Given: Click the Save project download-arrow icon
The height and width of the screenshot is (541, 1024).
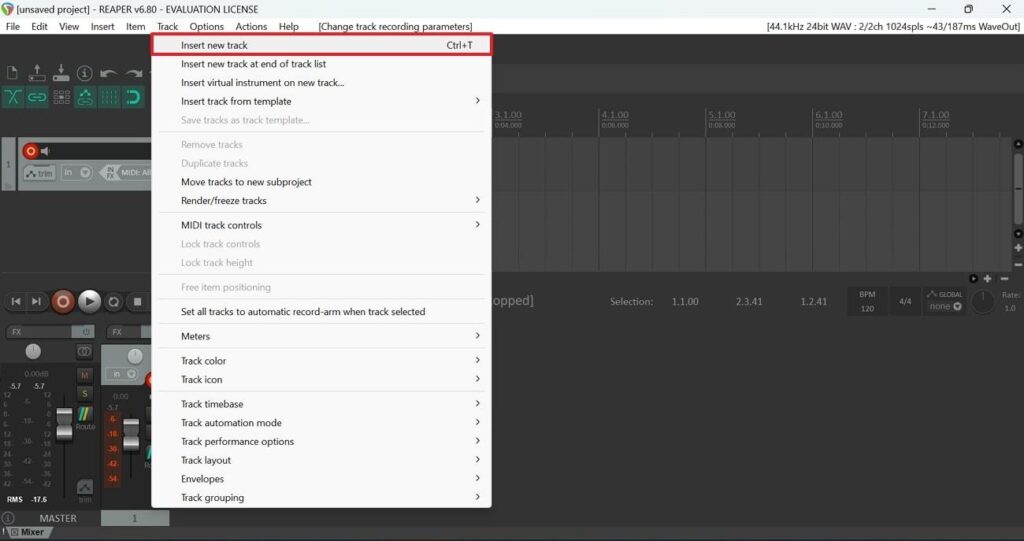Looking at the screenshot, I should 61,73.
